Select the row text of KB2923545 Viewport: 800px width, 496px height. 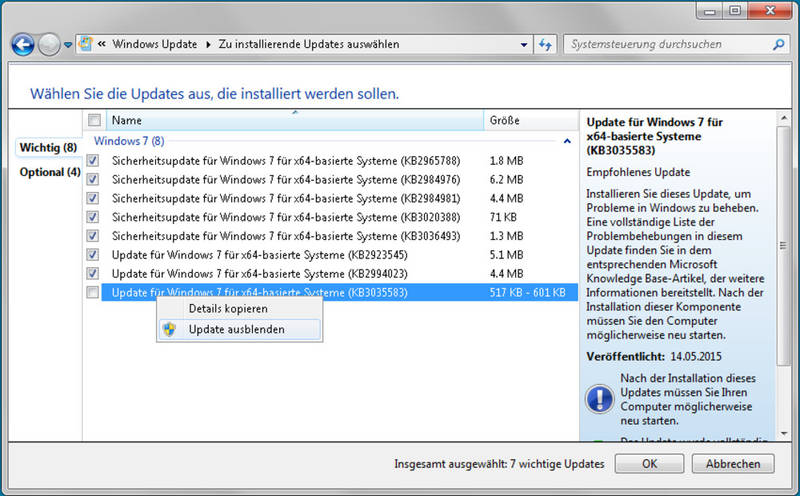(x=260, y=255)
